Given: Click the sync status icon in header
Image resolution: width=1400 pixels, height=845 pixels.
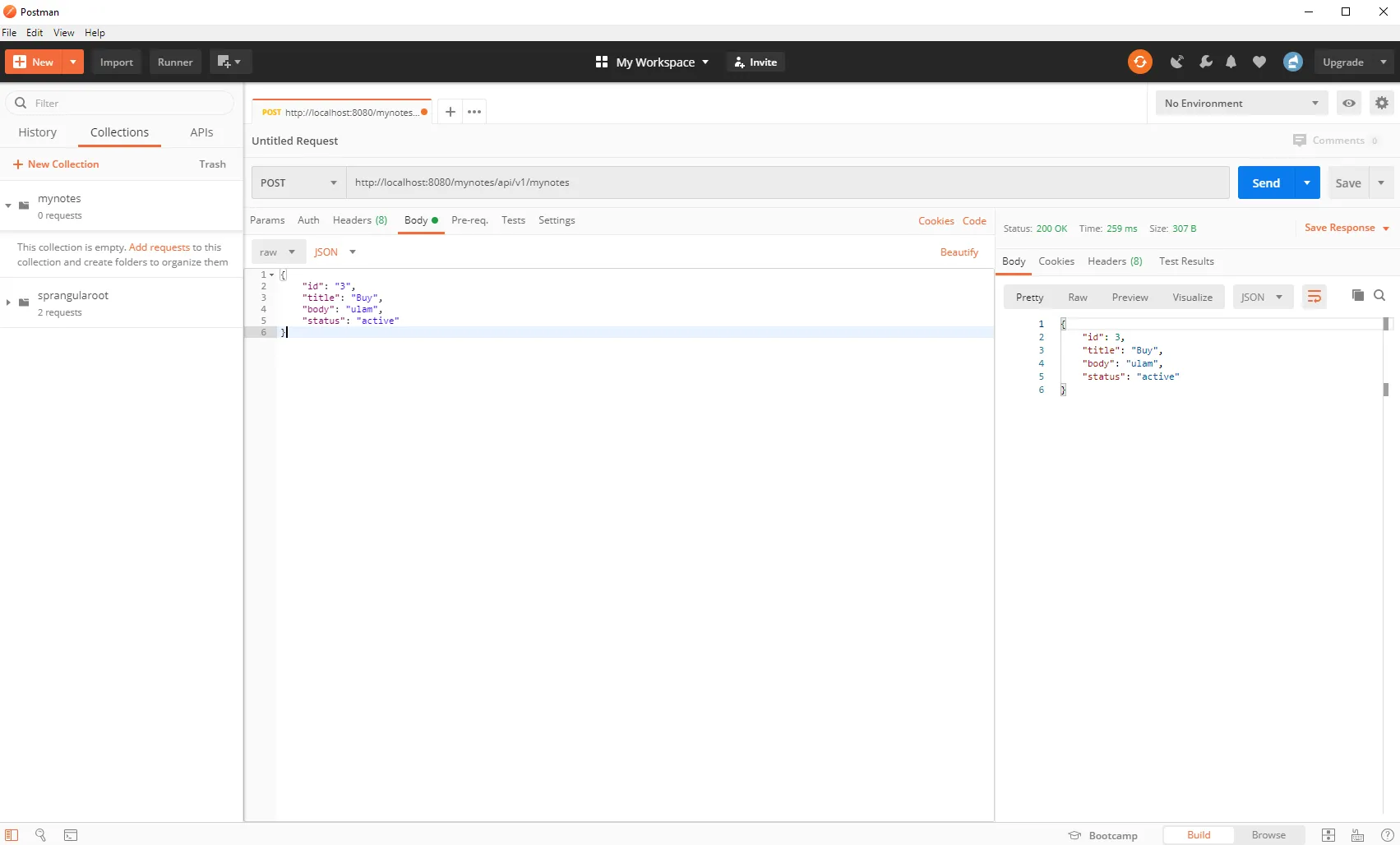Looking at the screenshot, I should [1139, 62].
